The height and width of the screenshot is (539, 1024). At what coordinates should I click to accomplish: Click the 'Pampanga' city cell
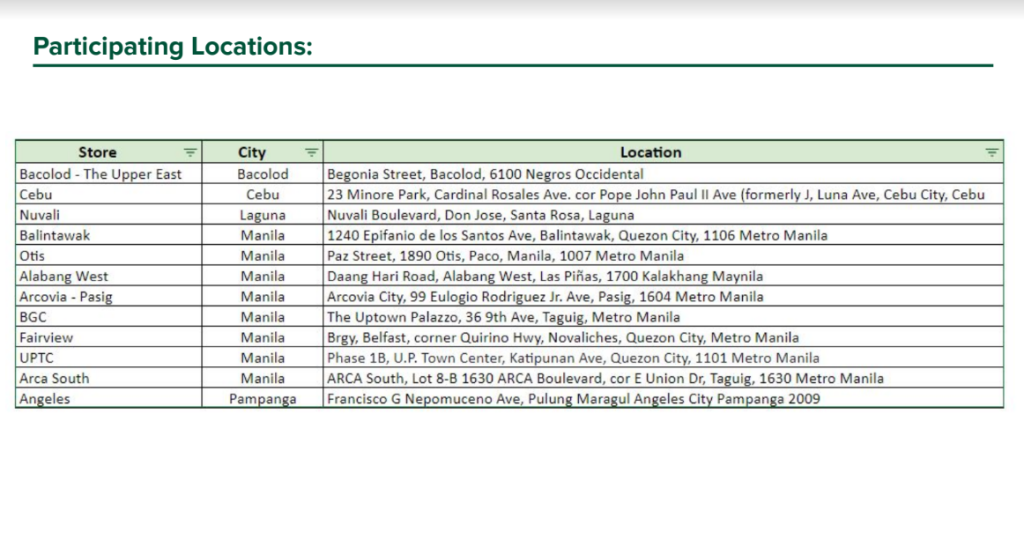point(263,398)
